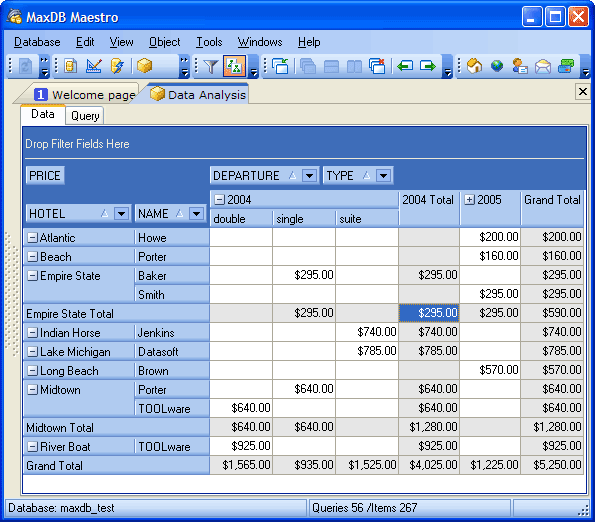Screen dimensions: 595x522
Task: Collapse the Midtown hotel row
Action: (33, 390)
